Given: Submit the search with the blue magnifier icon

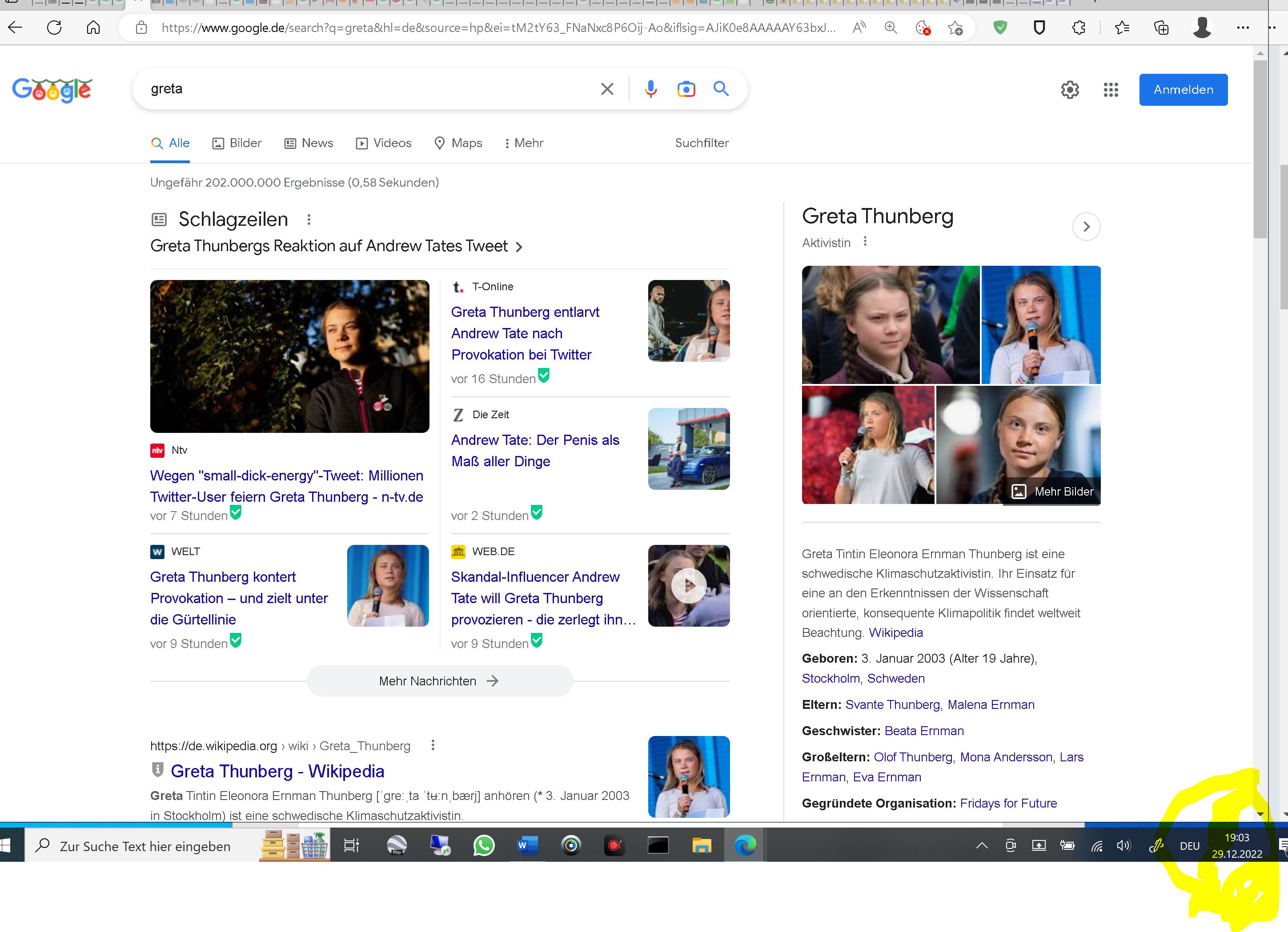Looking at the screenshot, I should pyautogui.click(x=721, y=88).
